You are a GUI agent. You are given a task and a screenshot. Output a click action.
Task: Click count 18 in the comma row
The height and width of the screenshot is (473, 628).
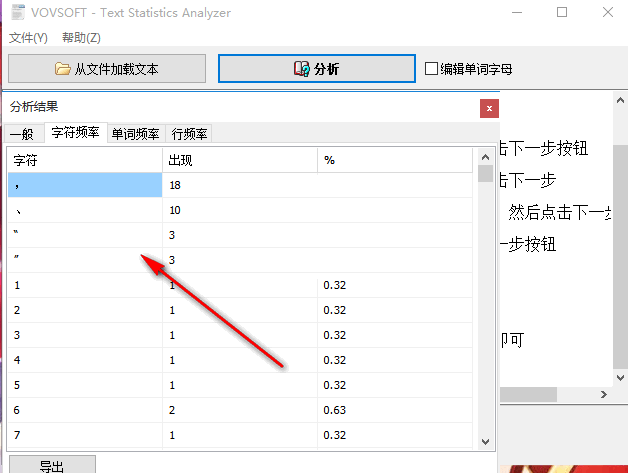[x=175, y=185]
